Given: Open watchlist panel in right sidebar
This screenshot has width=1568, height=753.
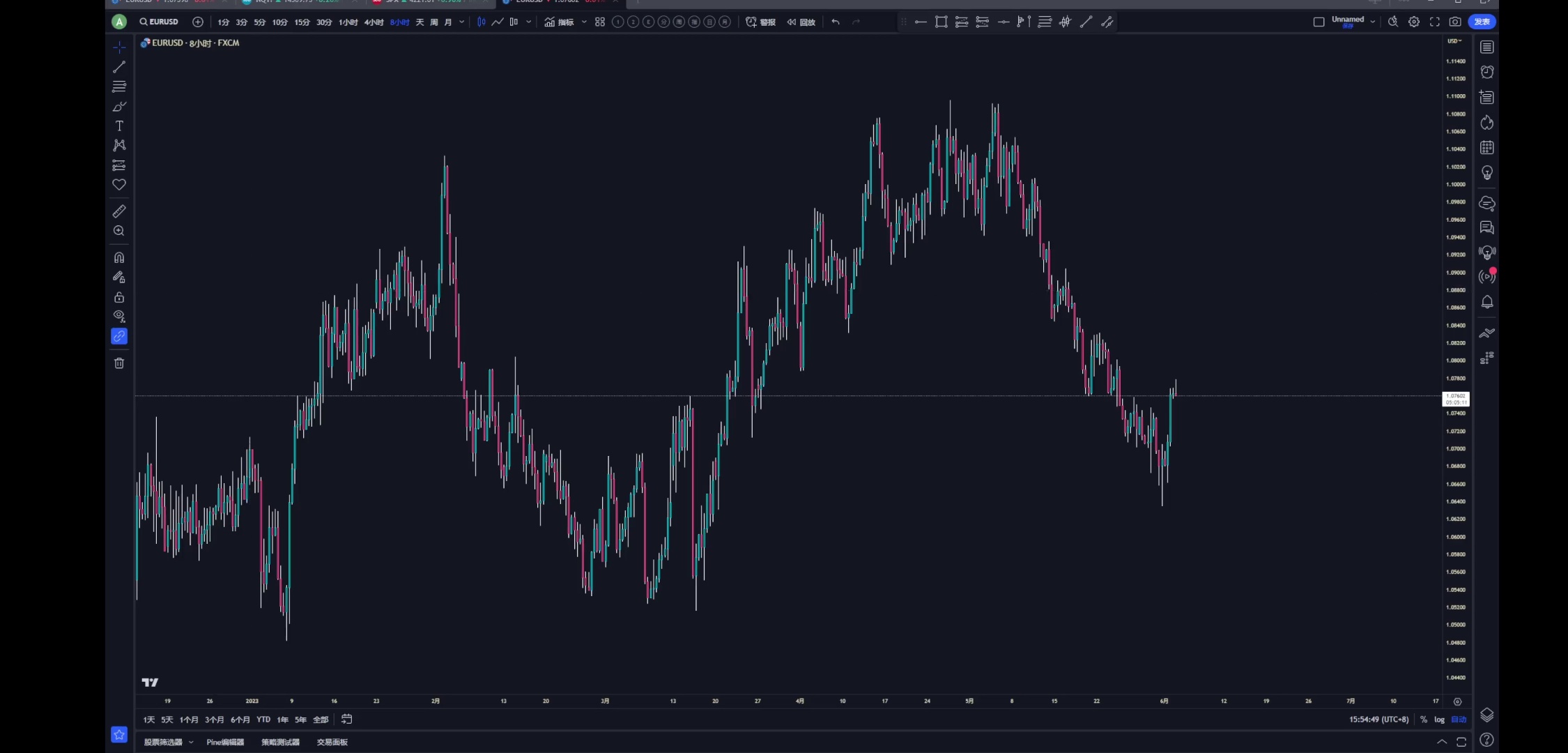Looking at the screenshot, I should point(1487,47).
